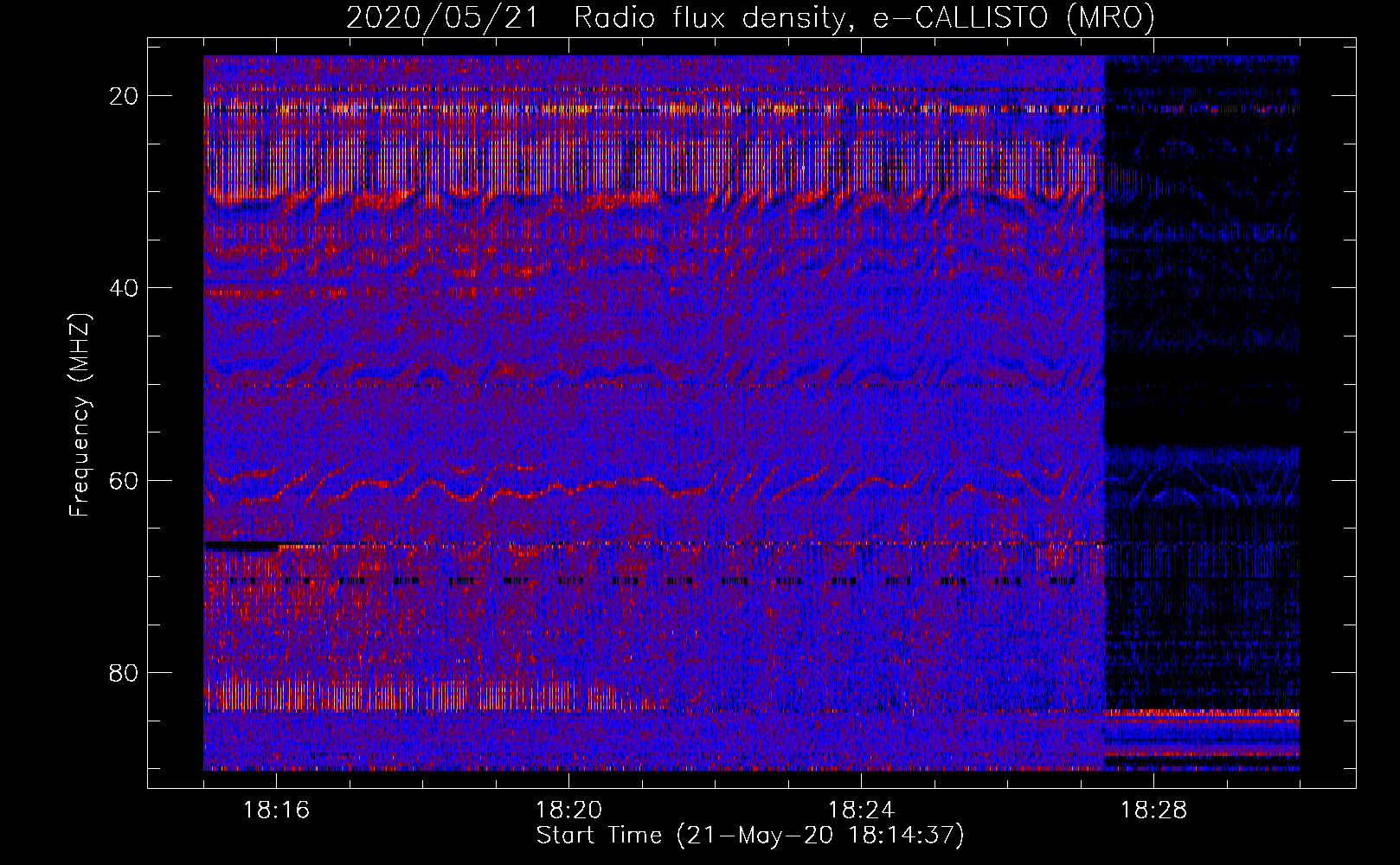Click the 60 MHz frequency tick label
Image resolution: width=1400 pixels, height=865 pixels.
pyautogui.click(x=124, y=480)
